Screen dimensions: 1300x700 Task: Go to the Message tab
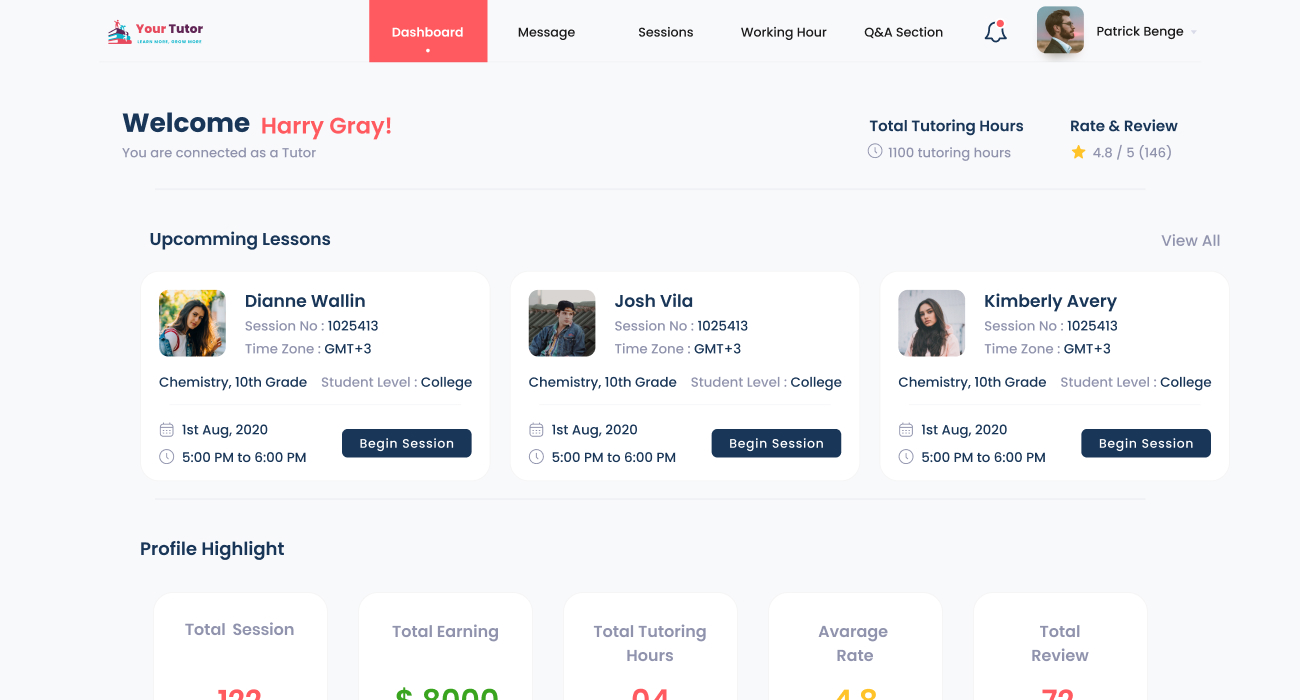(546, 32)
